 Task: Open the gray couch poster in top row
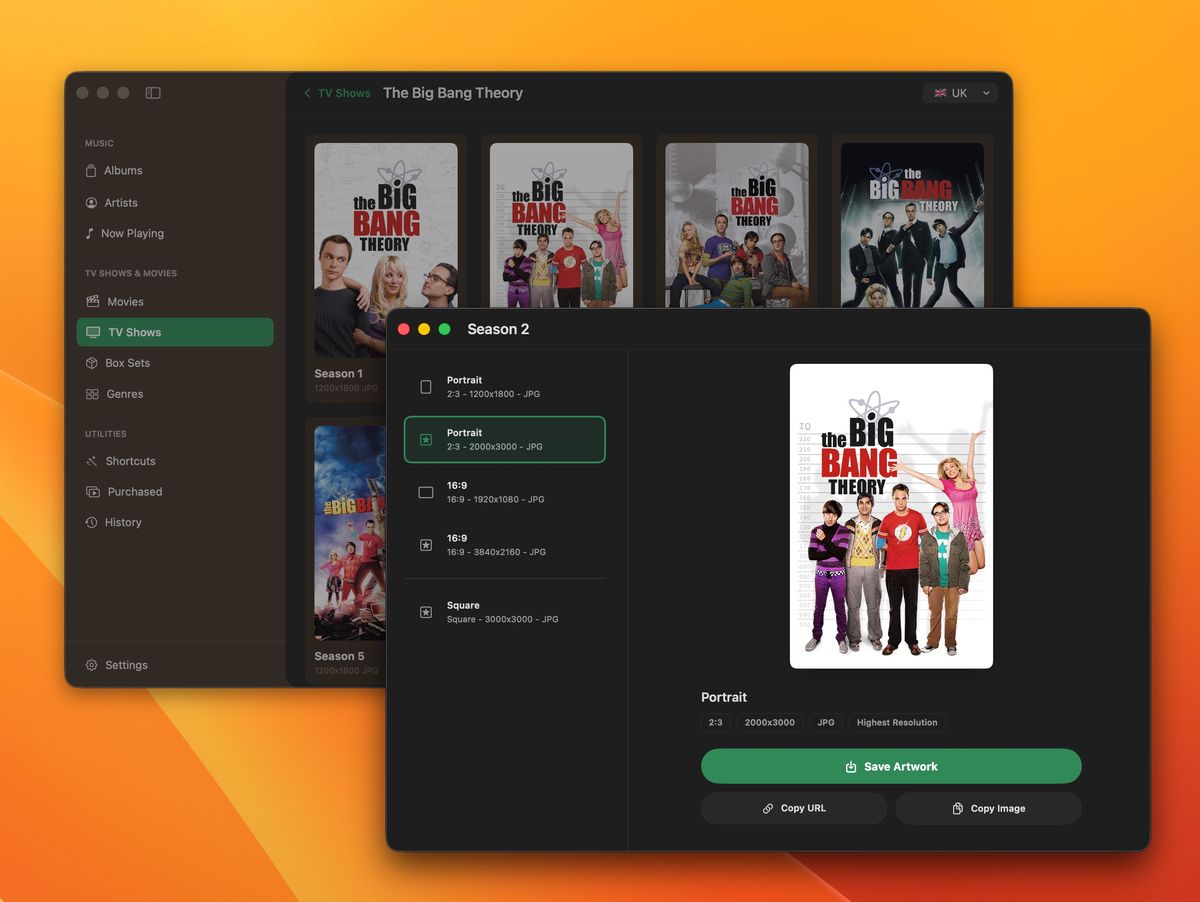pos(737,225)
